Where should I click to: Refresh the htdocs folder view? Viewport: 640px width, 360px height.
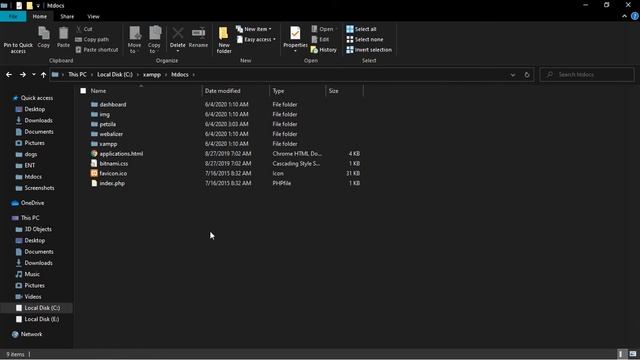coord(527,75)
